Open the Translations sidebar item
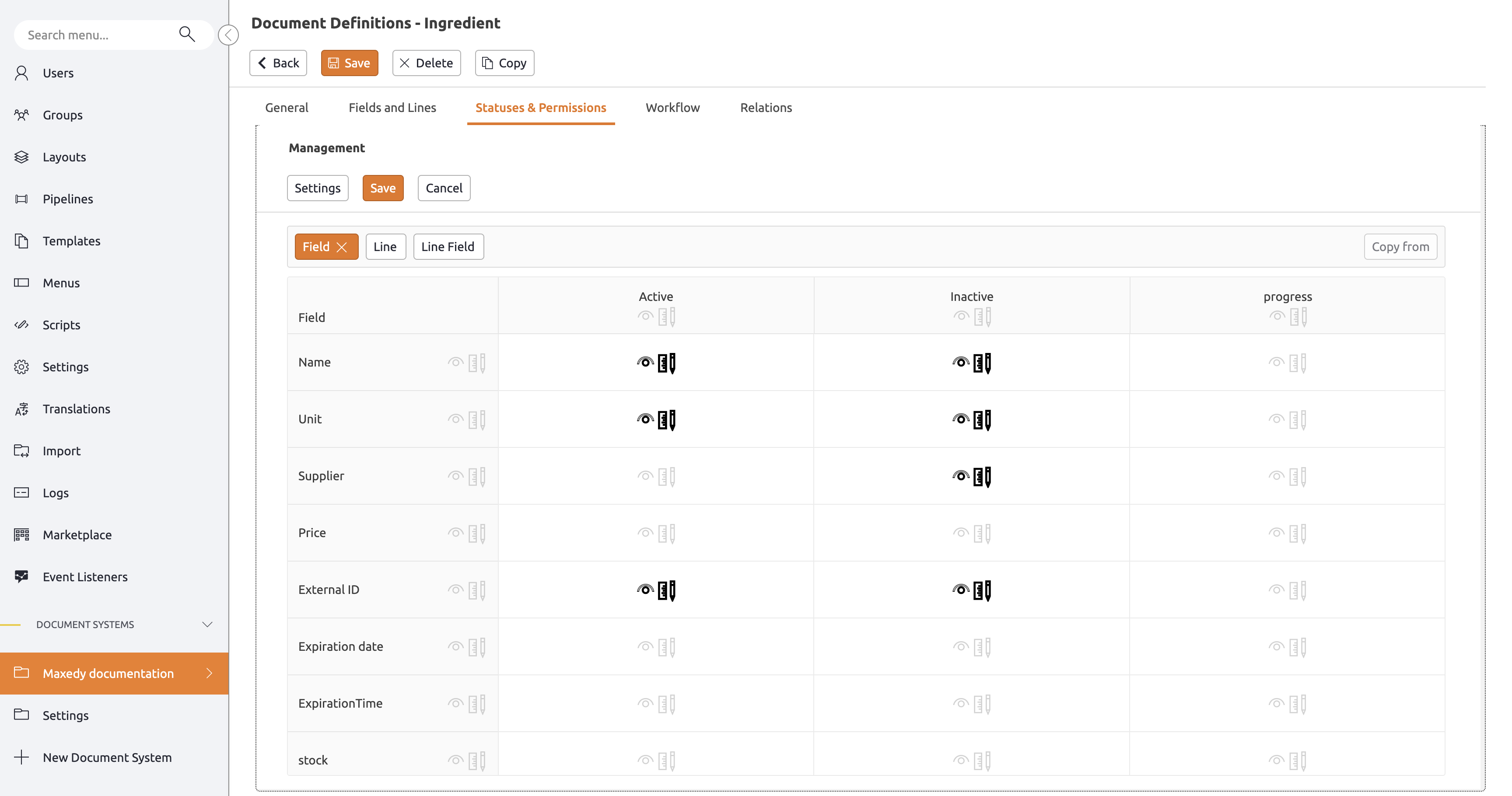The height and width of the screenshot is (796, 1512). click(76, 409)
